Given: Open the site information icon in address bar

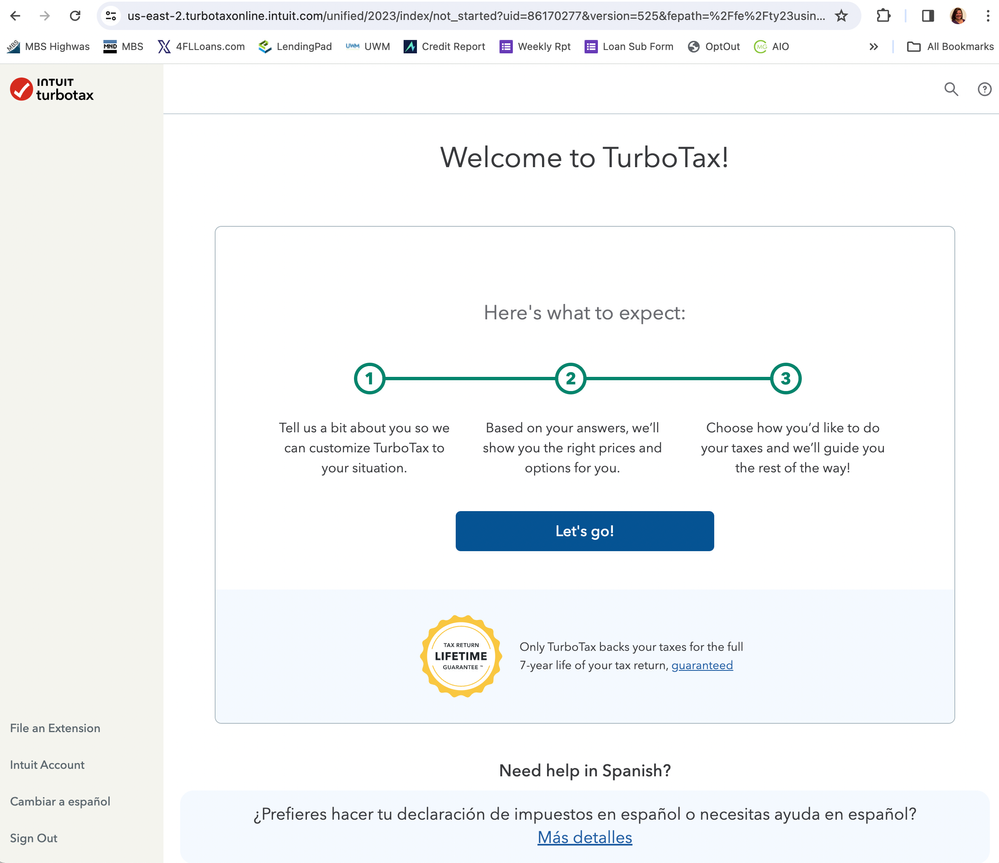Looking at the screenshot, I should [x=111, y=16].
